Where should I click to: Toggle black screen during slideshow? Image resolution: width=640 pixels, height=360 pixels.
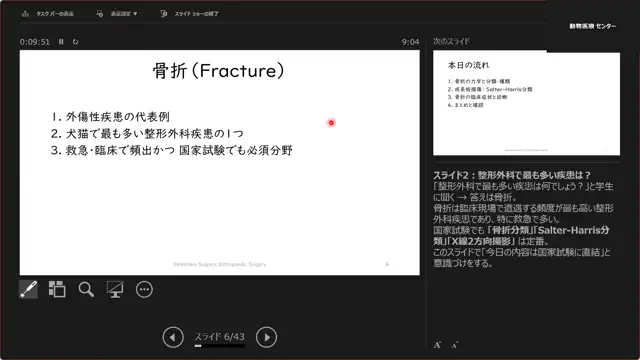pyautogui.click(x=115, y=289)
